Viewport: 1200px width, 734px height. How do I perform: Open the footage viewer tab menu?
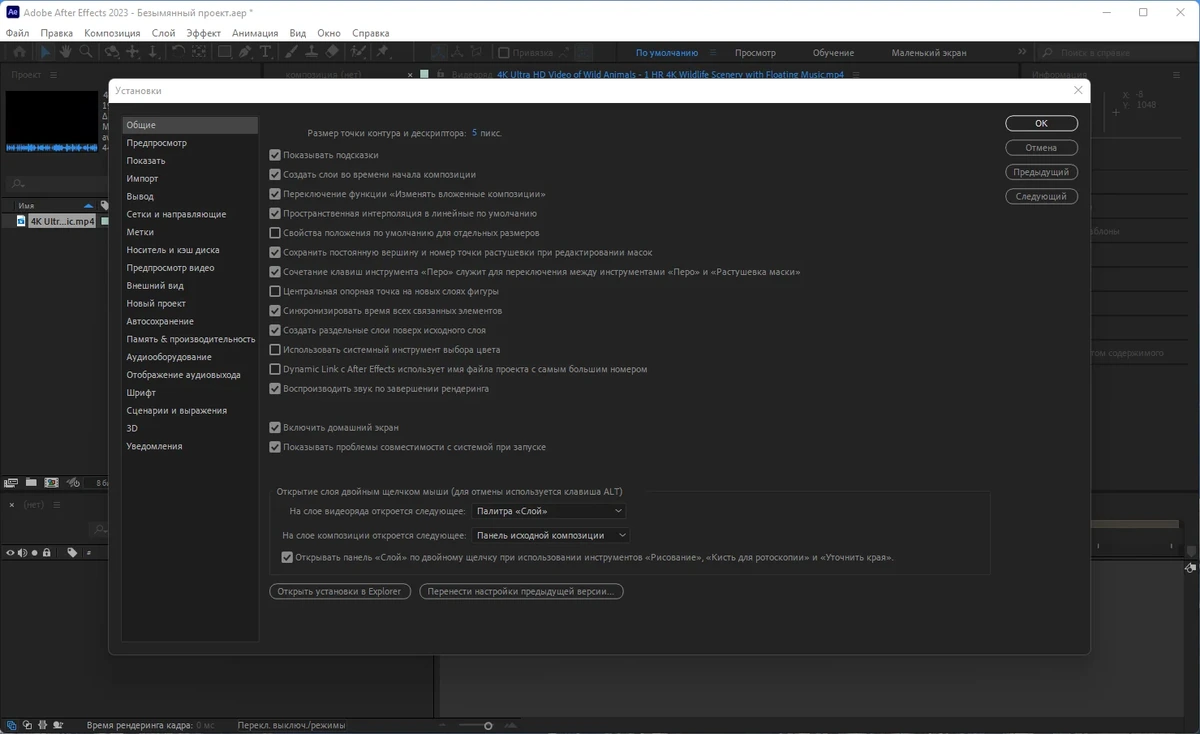855,75
